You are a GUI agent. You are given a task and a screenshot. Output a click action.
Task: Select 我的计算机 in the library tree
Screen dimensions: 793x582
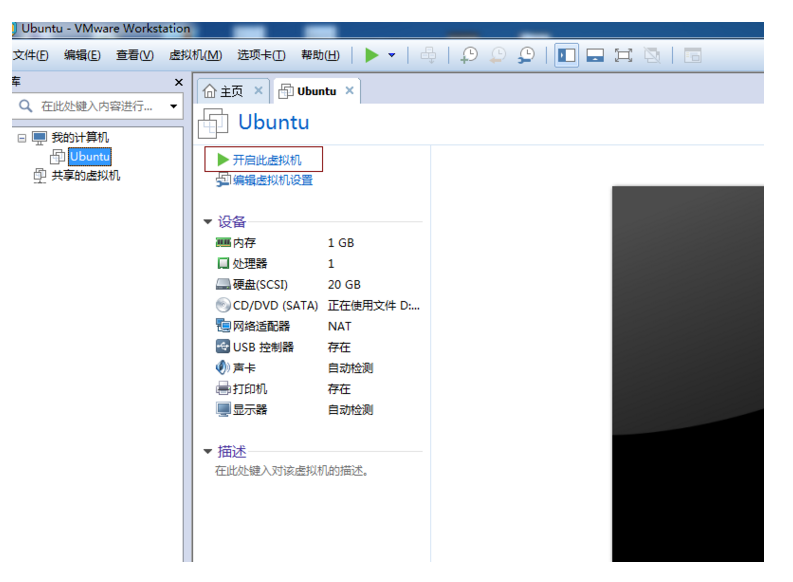click(80, 138)
